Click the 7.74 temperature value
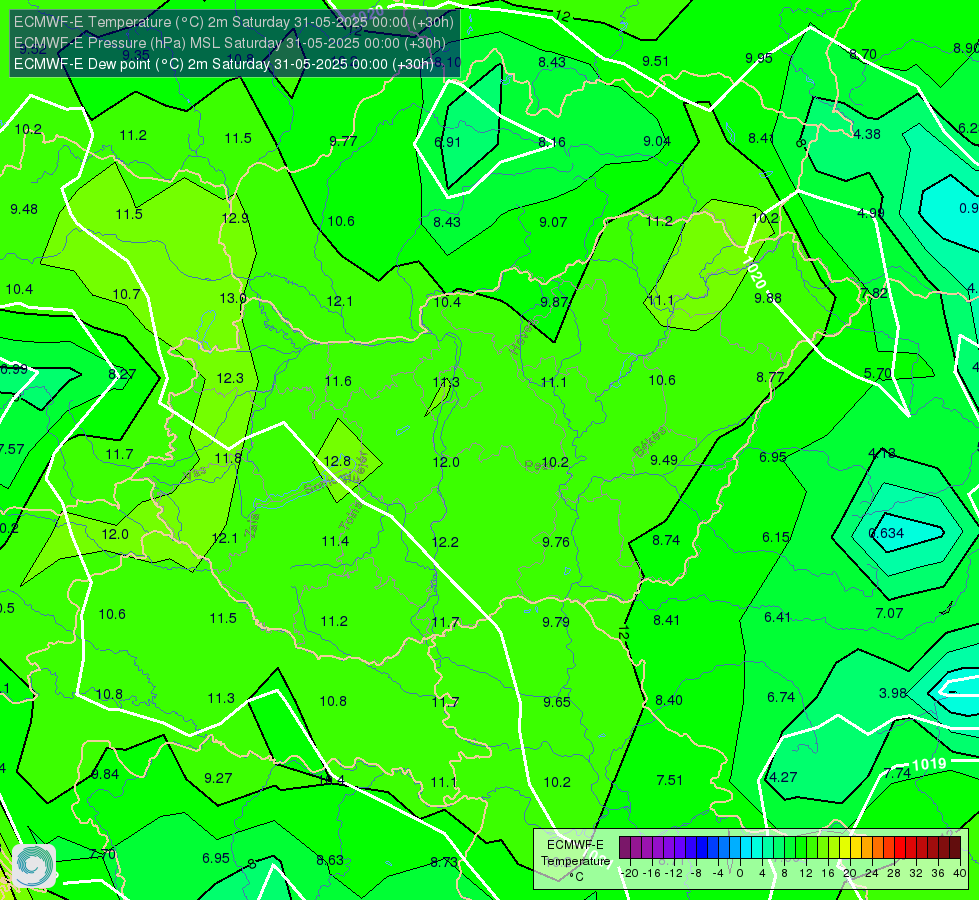This screenshot has height=900, width=979. pos(897,773)
